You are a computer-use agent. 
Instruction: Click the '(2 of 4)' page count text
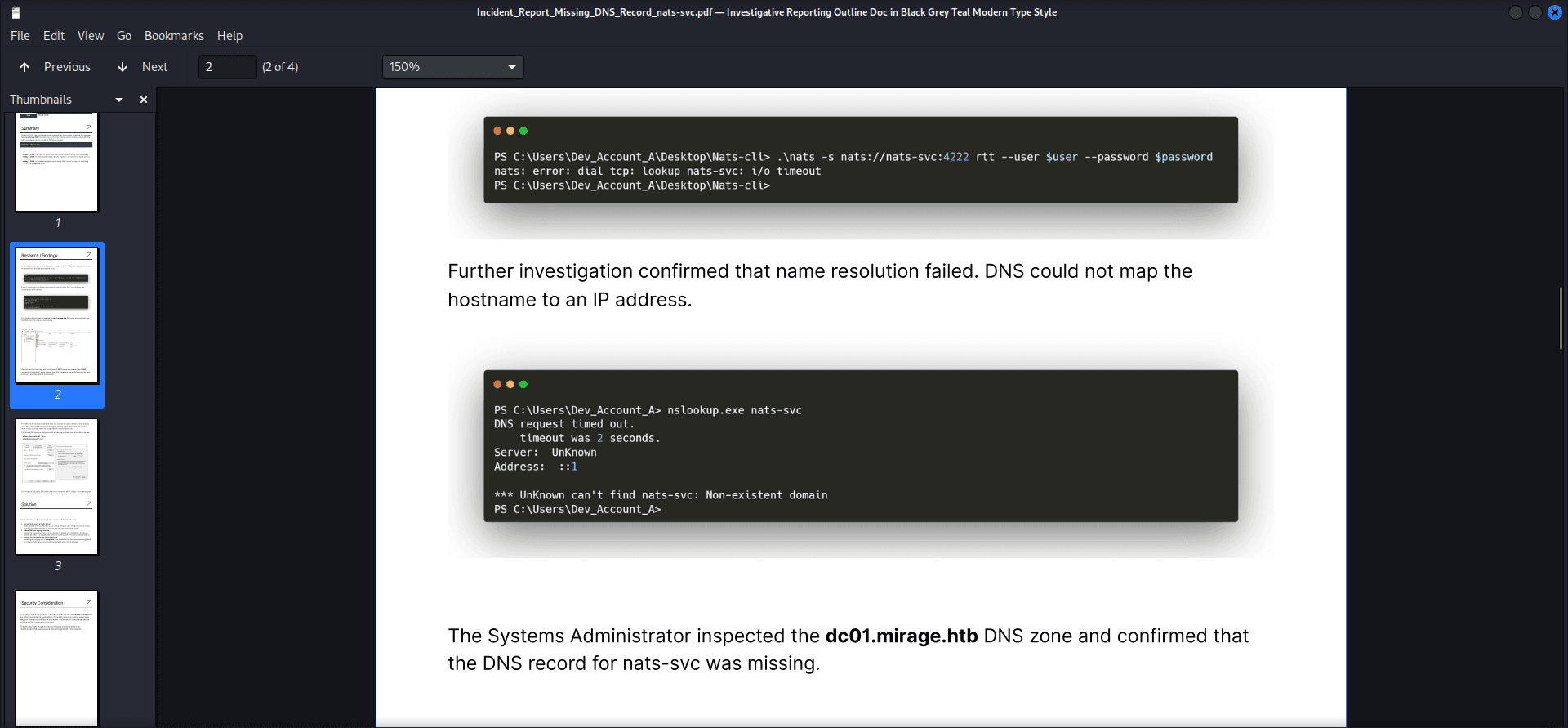(x=280, y=67)
